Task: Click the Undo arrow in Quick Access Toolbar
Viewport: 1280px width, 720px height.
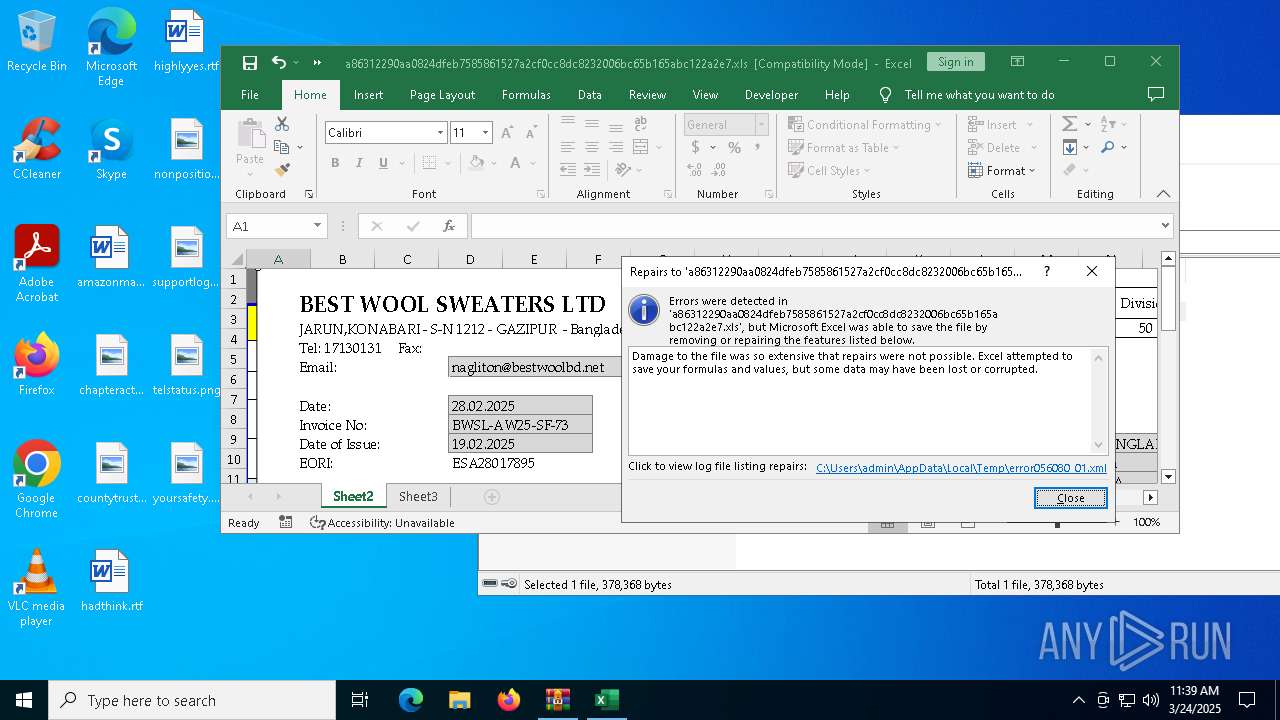Action: click(x=279, y=62)
